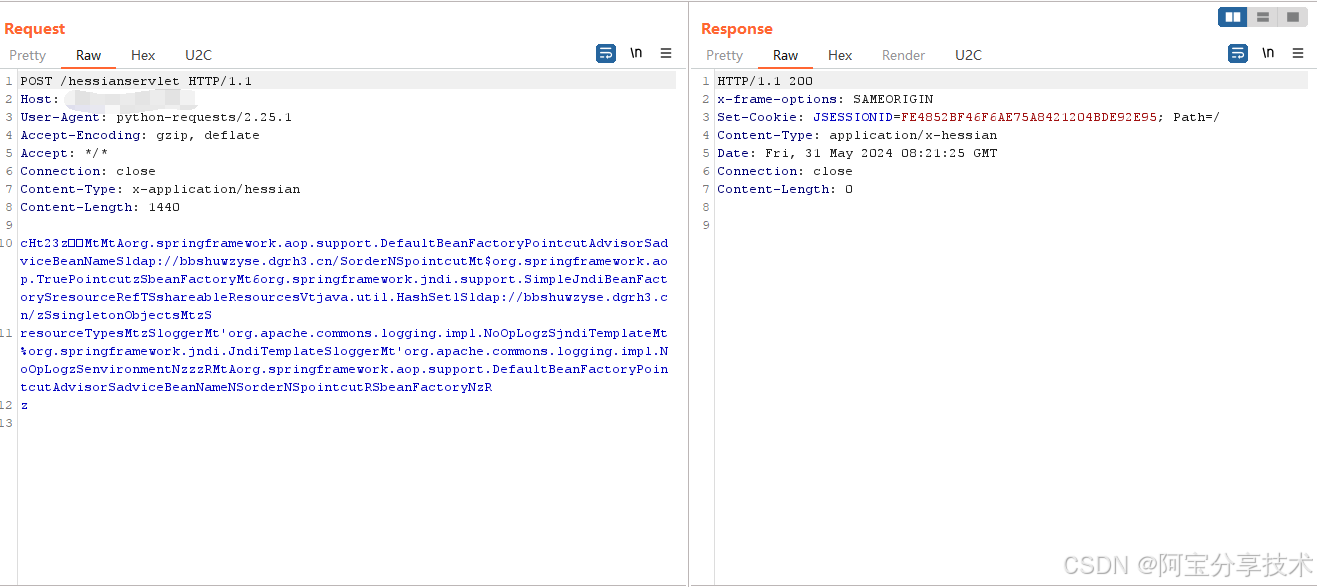Click the POST /hessianservlet request line

pos(136,81)
